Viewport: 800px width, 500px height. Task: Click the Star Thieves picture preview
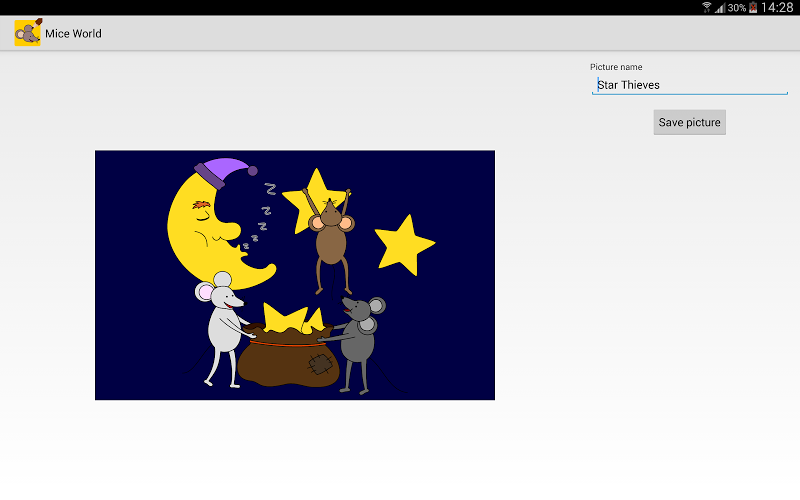click(295, 275)
